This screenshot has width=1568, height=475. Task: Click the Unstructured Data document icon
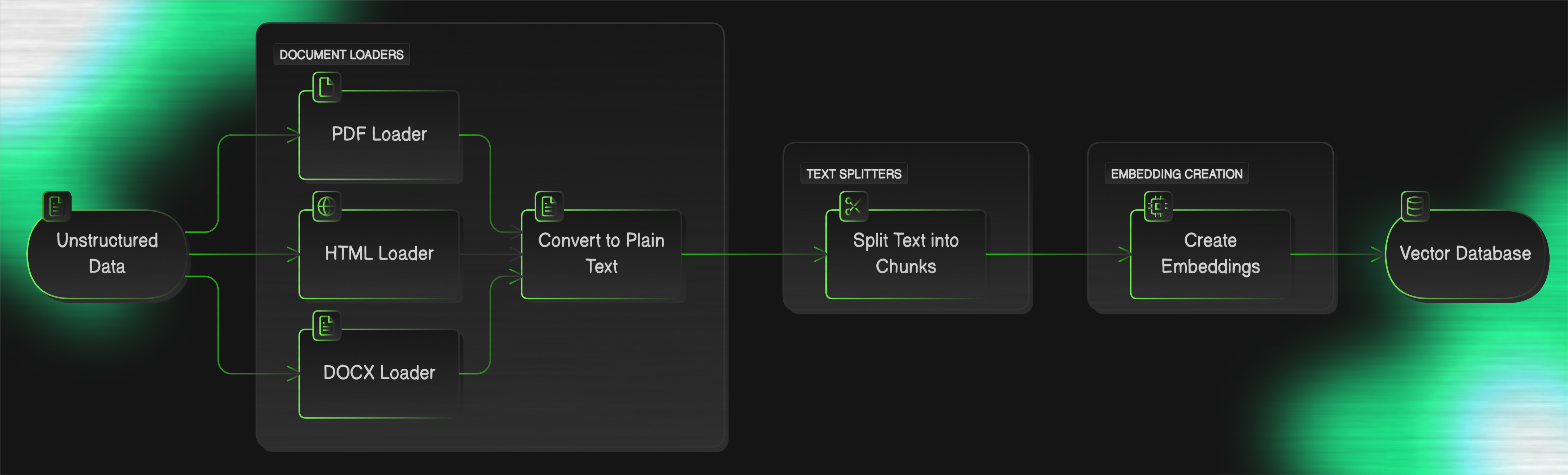[x=57, y=206]
